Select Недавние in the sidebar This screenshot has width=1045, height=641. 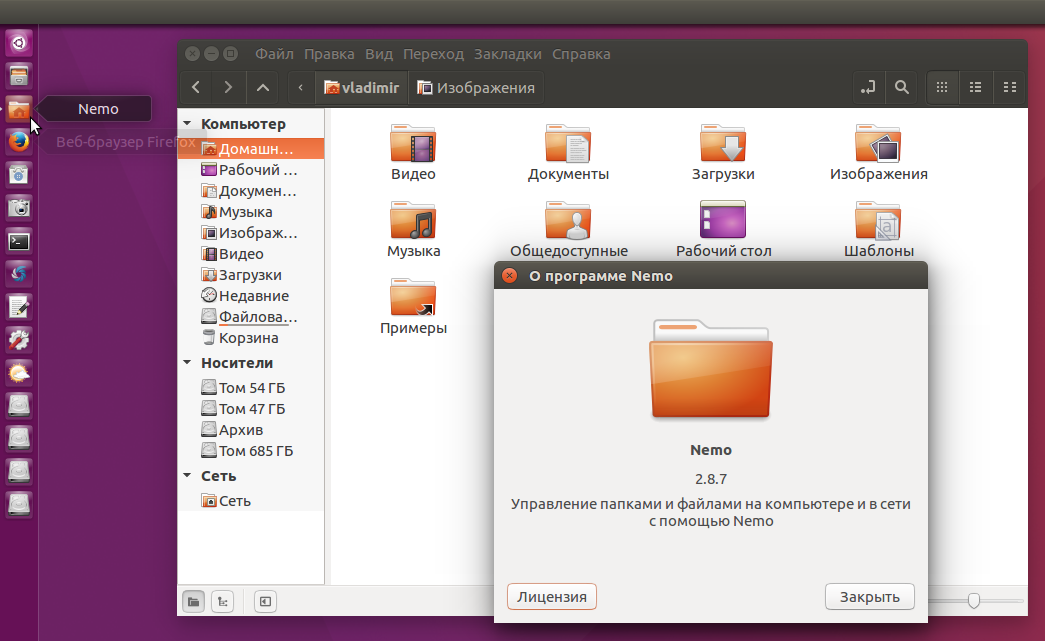click(x=251, y=296)
